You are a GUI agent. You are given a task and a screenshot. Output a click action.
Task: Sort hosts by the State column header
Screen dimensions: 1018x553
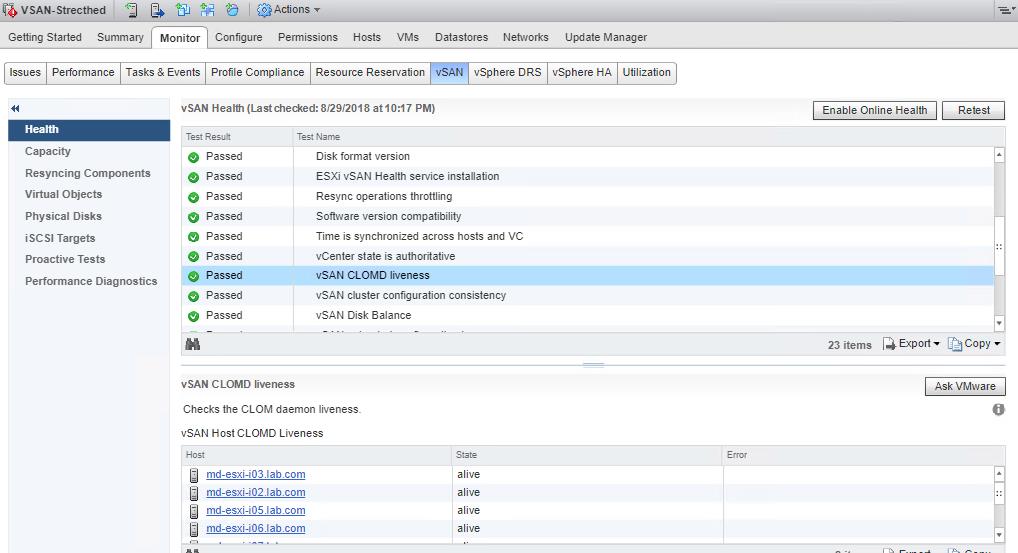tap(587, 455)
